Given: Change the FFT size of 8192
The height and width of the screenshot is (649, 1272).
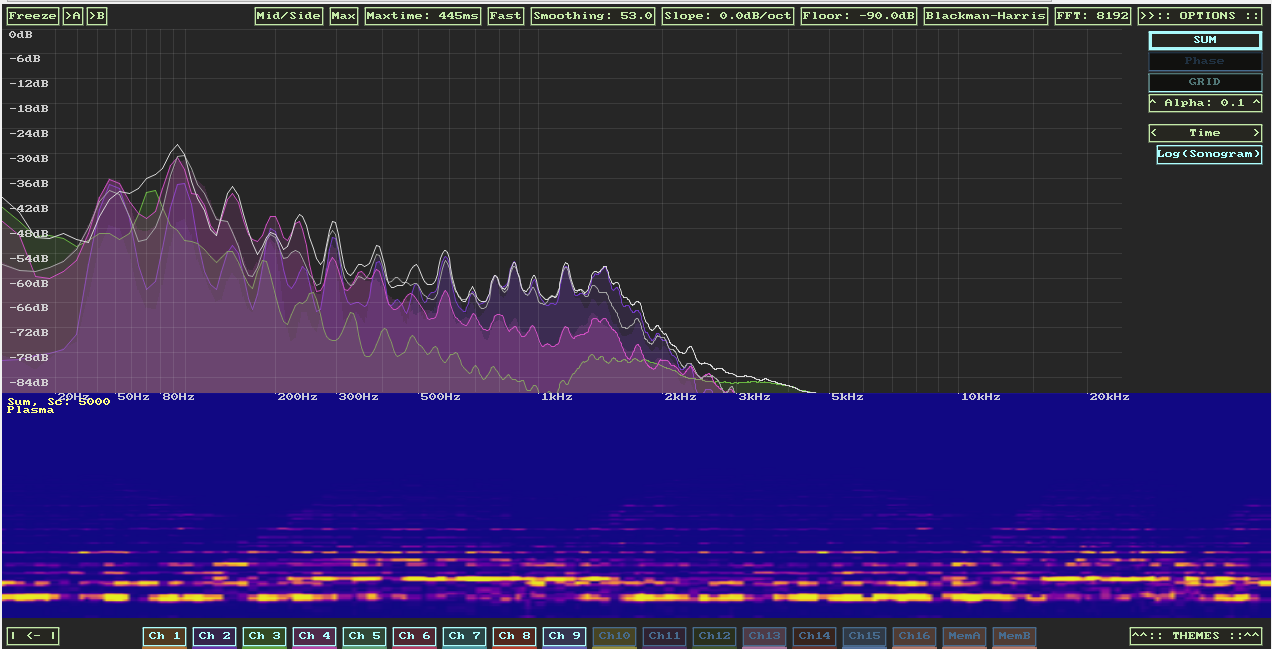Looking at the screenshot, I should pos(1092,15).
